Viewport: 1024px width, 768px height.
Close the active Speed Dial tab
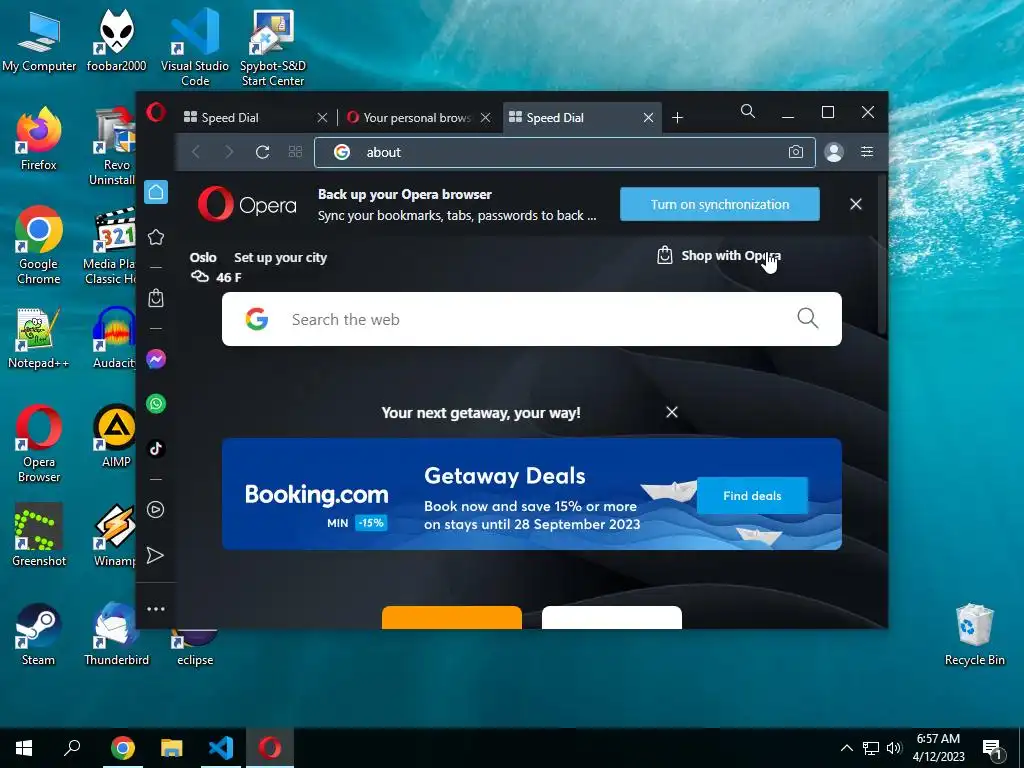[x=648, y=118]
